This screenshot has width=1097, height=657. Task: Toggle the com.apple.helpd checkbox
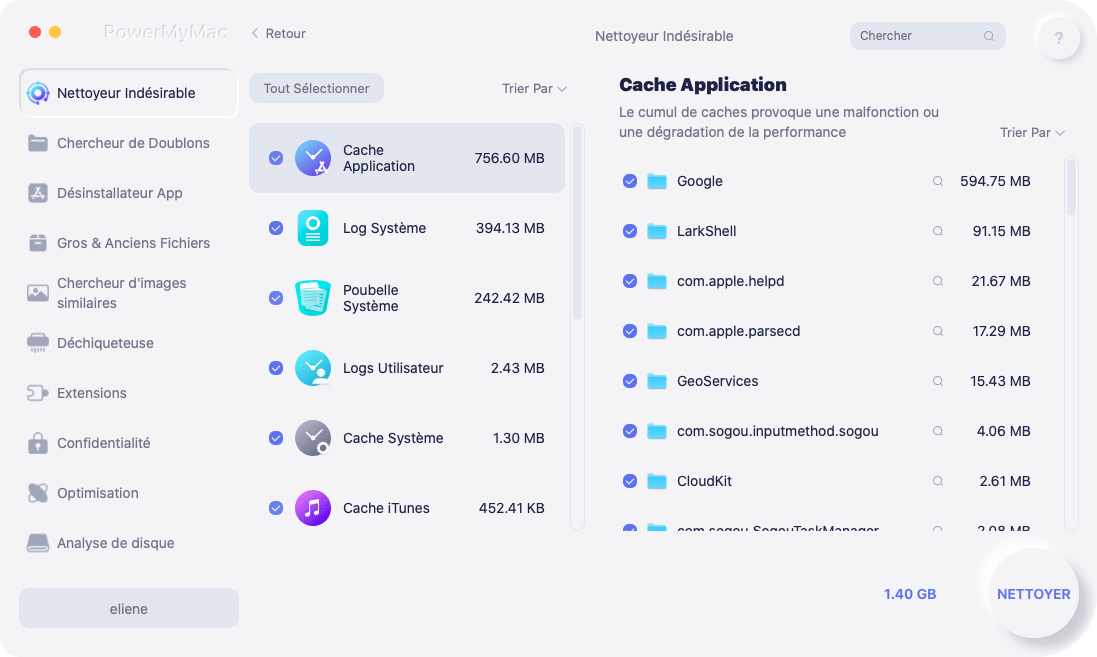coord(630,281)
